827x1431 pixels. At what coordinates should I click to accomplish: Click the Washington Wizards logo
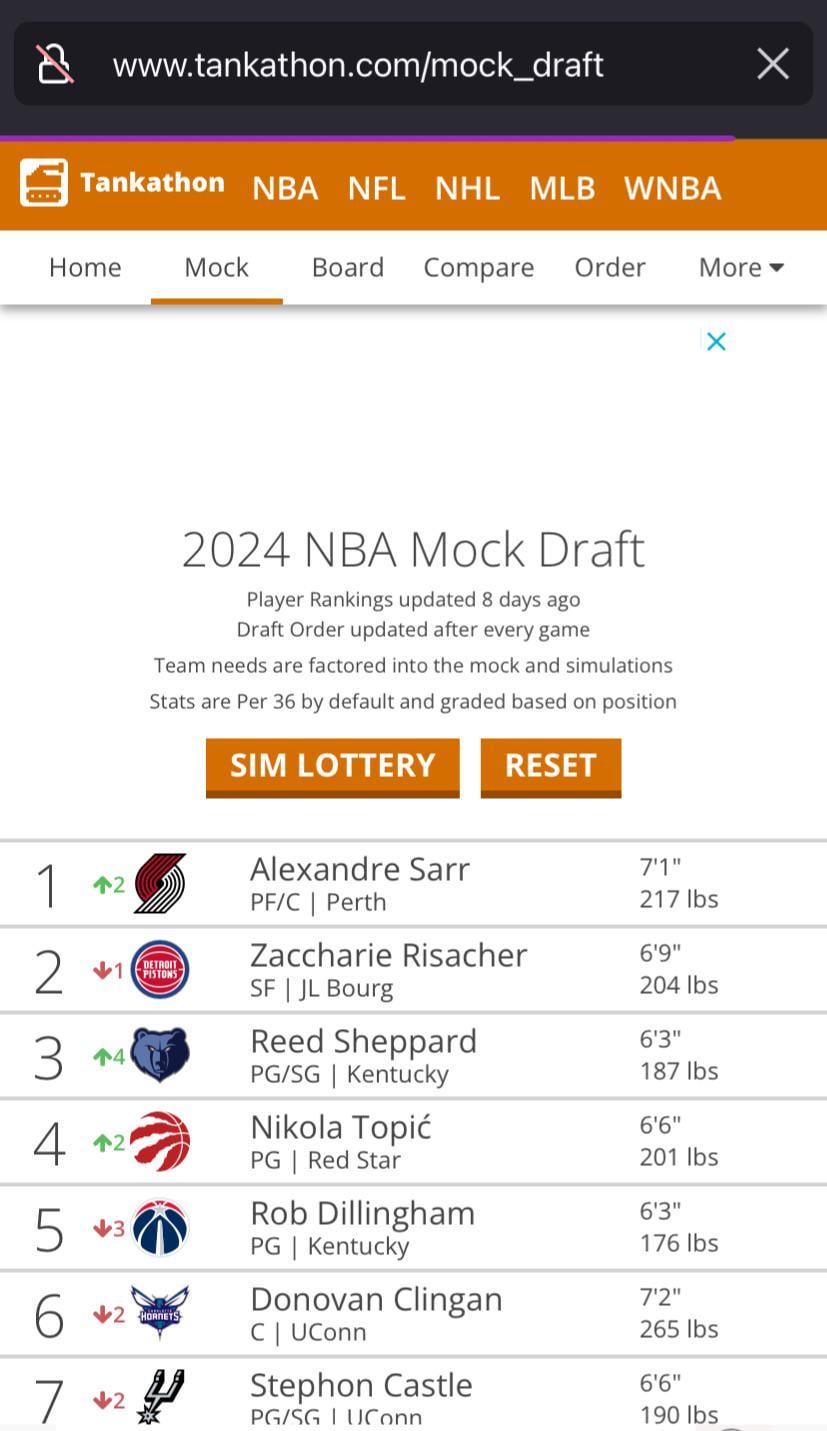click(160, 1227)
